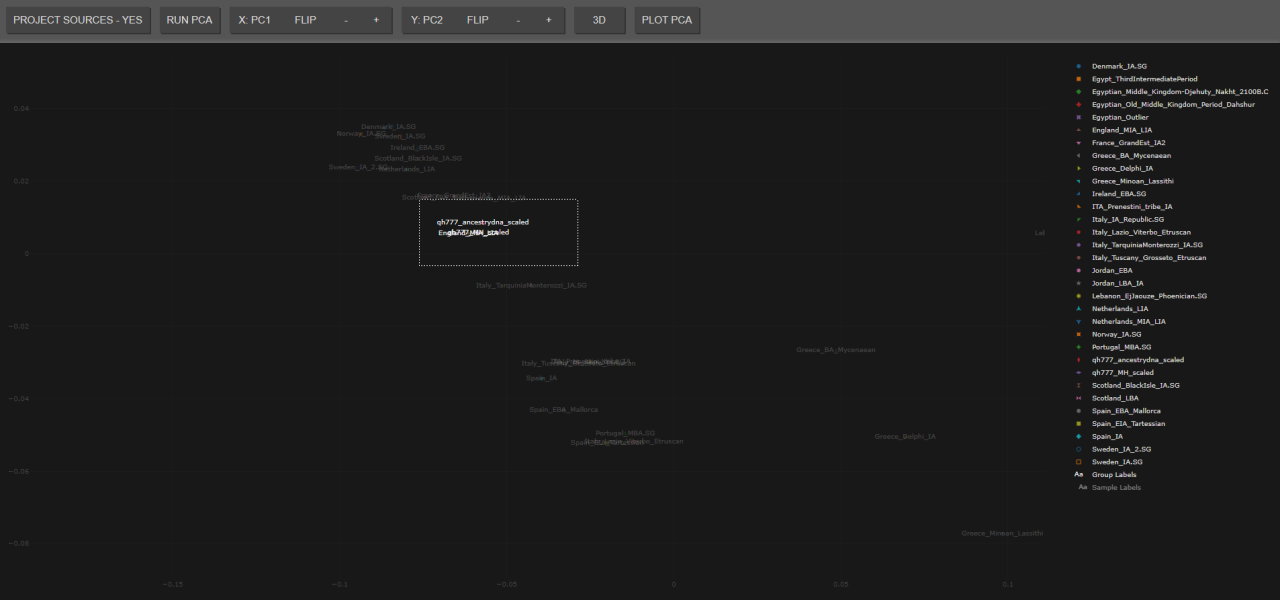Toggle Norway_IA.SG orange legend marker
This screenshot has width=1280, height=600.
pos(1079,334)
